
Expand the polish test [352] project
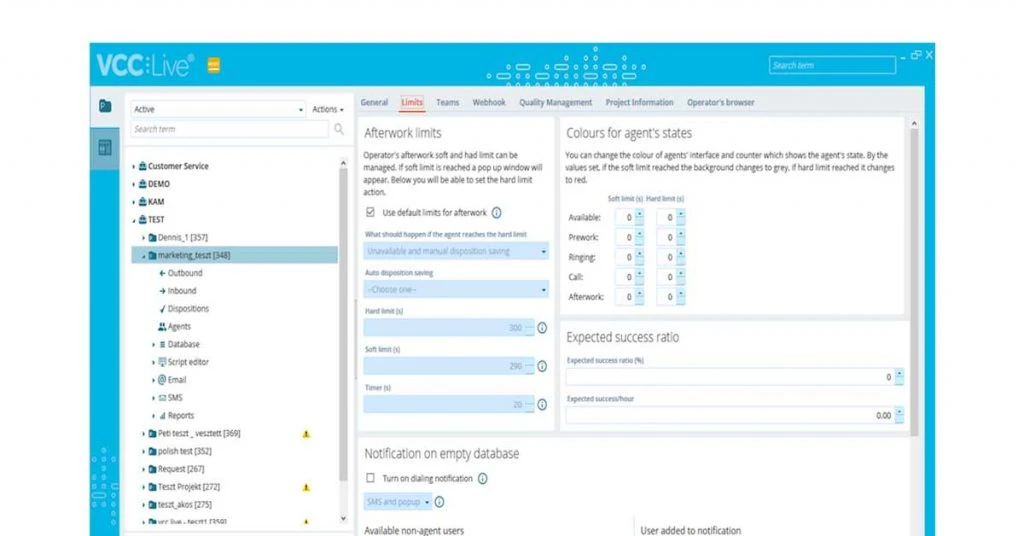(144, 452)
